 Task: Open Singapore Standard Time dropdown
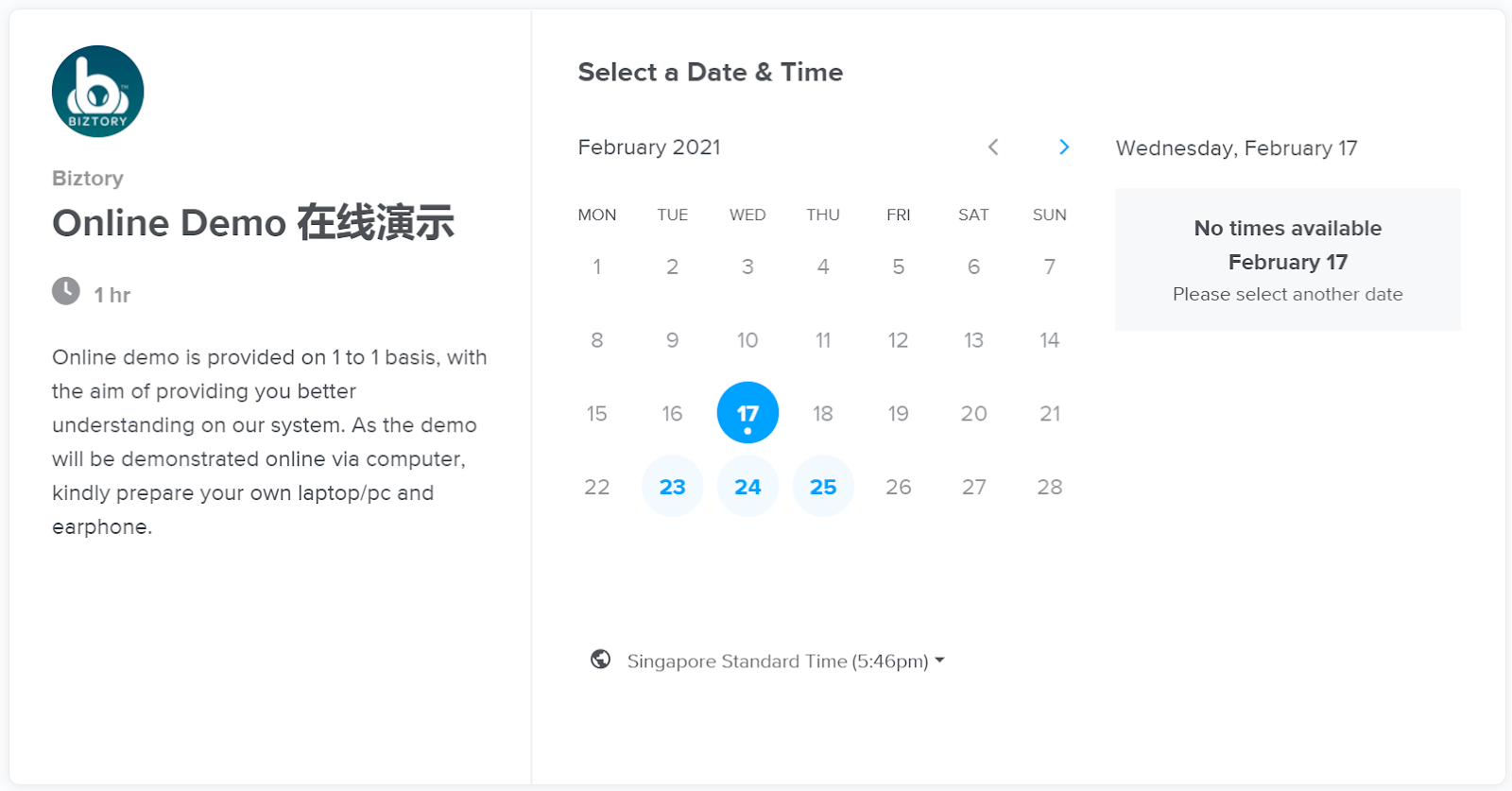pos(786,661)
